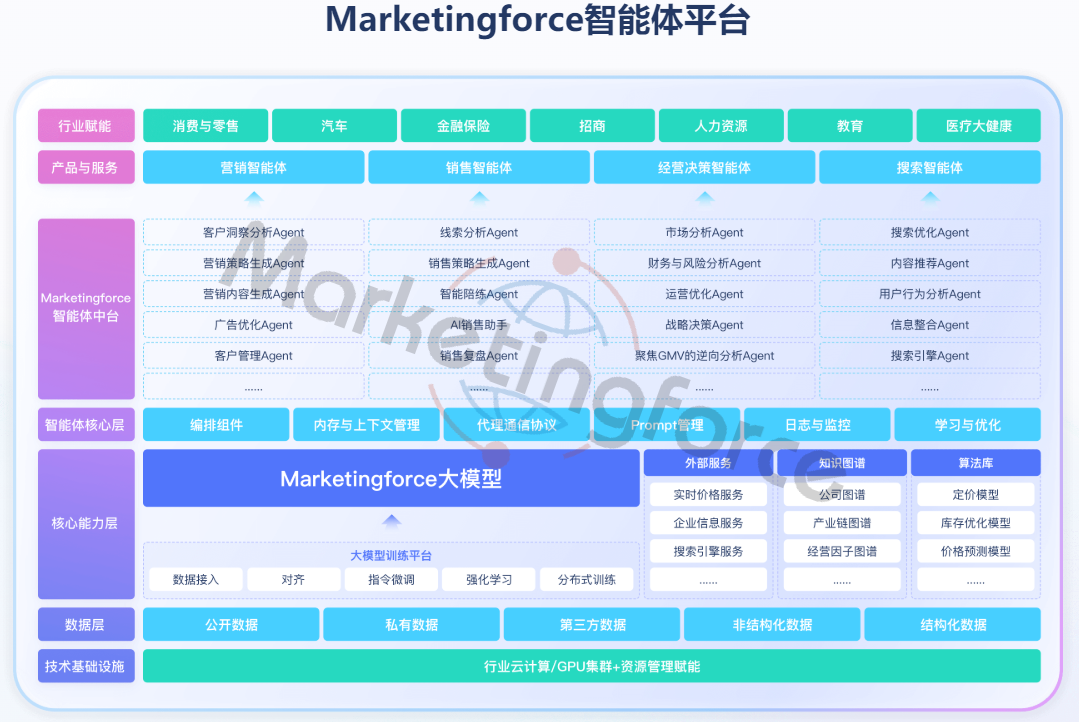Screen dimensions: 1079x722
Task: Click the 数据层 layer label
Action: click(x=86, y=624)
